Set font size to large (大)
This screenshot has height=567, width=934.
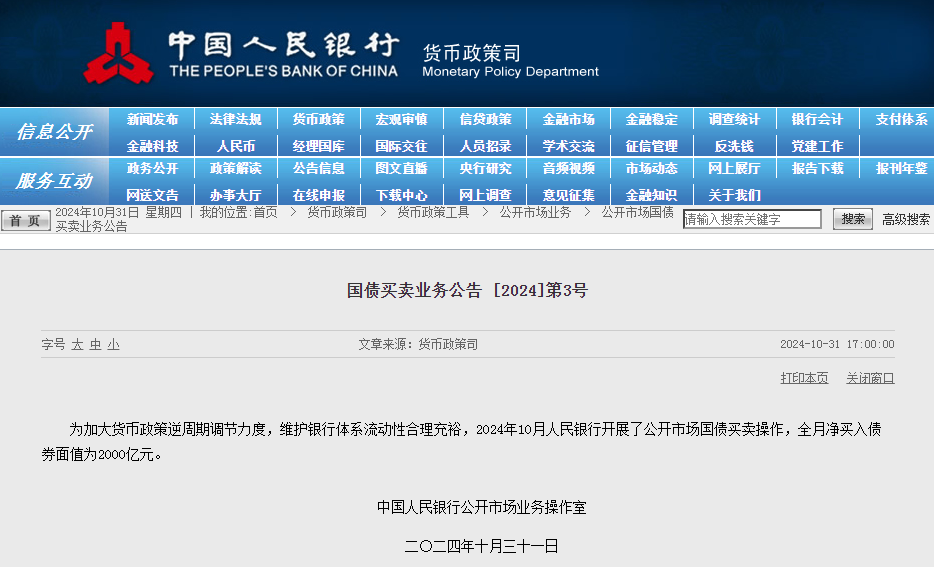77,344
